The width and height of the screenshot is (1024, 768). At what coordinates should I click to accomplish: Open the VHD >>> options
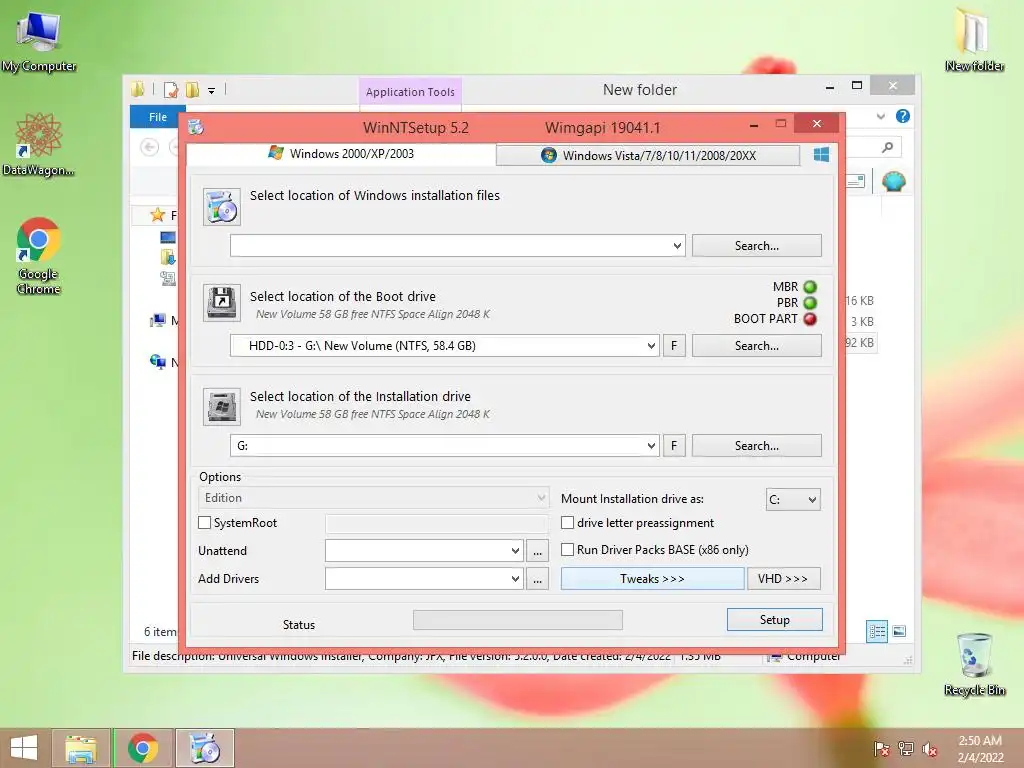(783, 579)
